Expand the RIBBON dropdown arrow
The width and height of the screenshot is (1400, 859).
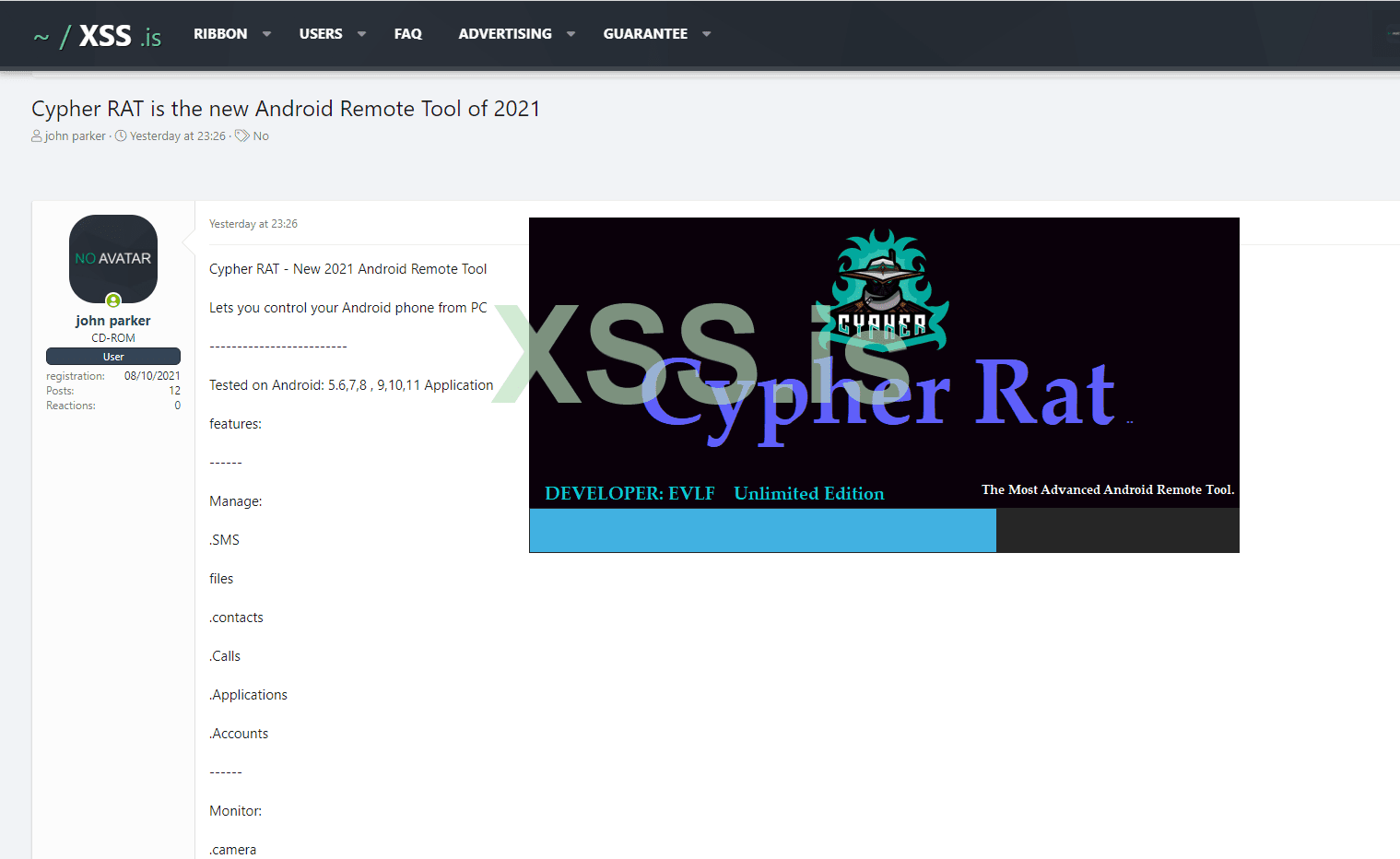pos(266,34)
